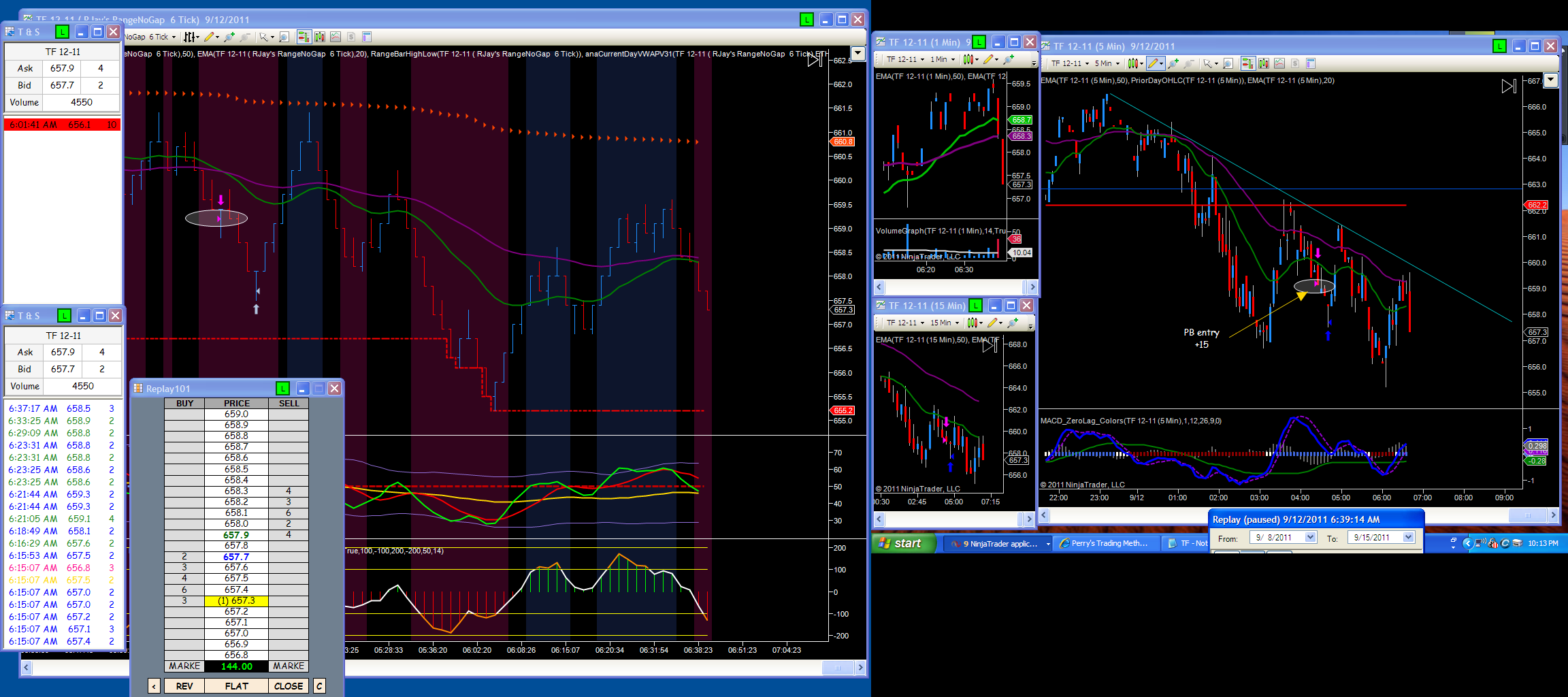
Task: Open Windows Start menu
Action: [902, 543]
